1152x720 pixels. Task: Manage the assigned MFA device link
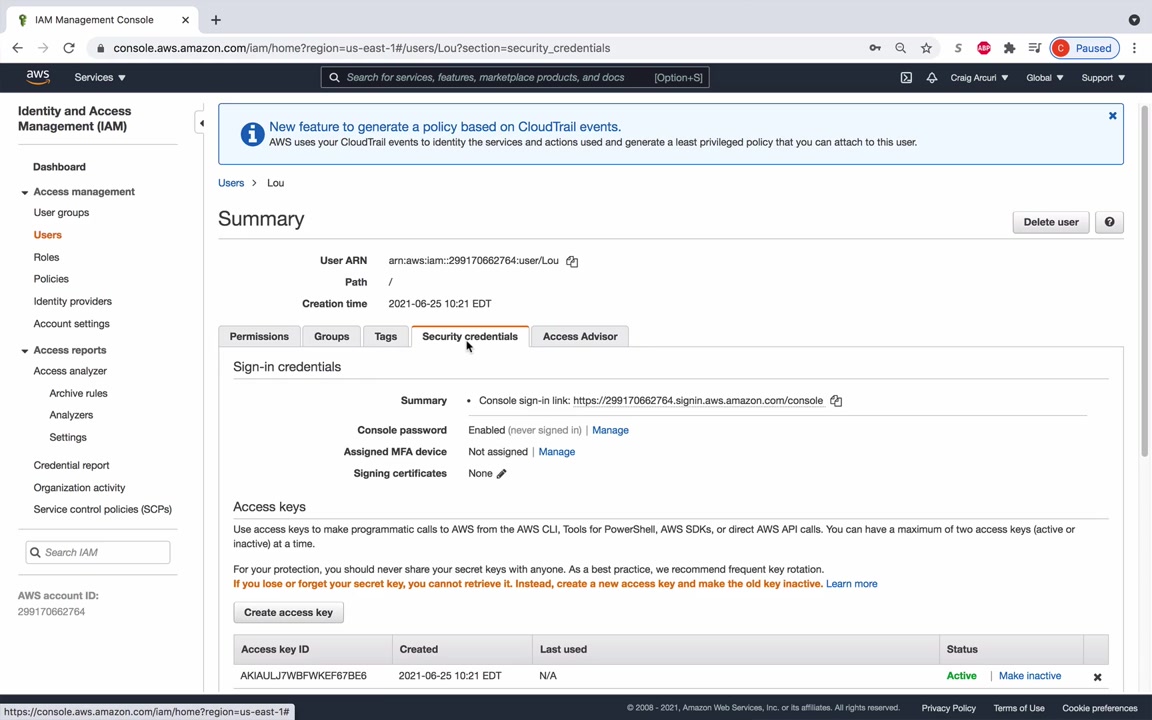coord(556,452)
